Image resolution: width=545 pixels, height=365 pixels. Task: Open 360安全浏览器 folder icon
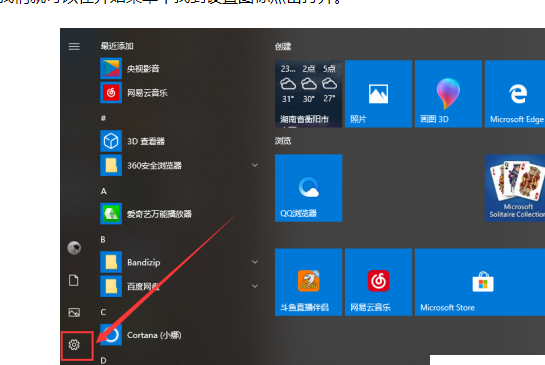111,165
